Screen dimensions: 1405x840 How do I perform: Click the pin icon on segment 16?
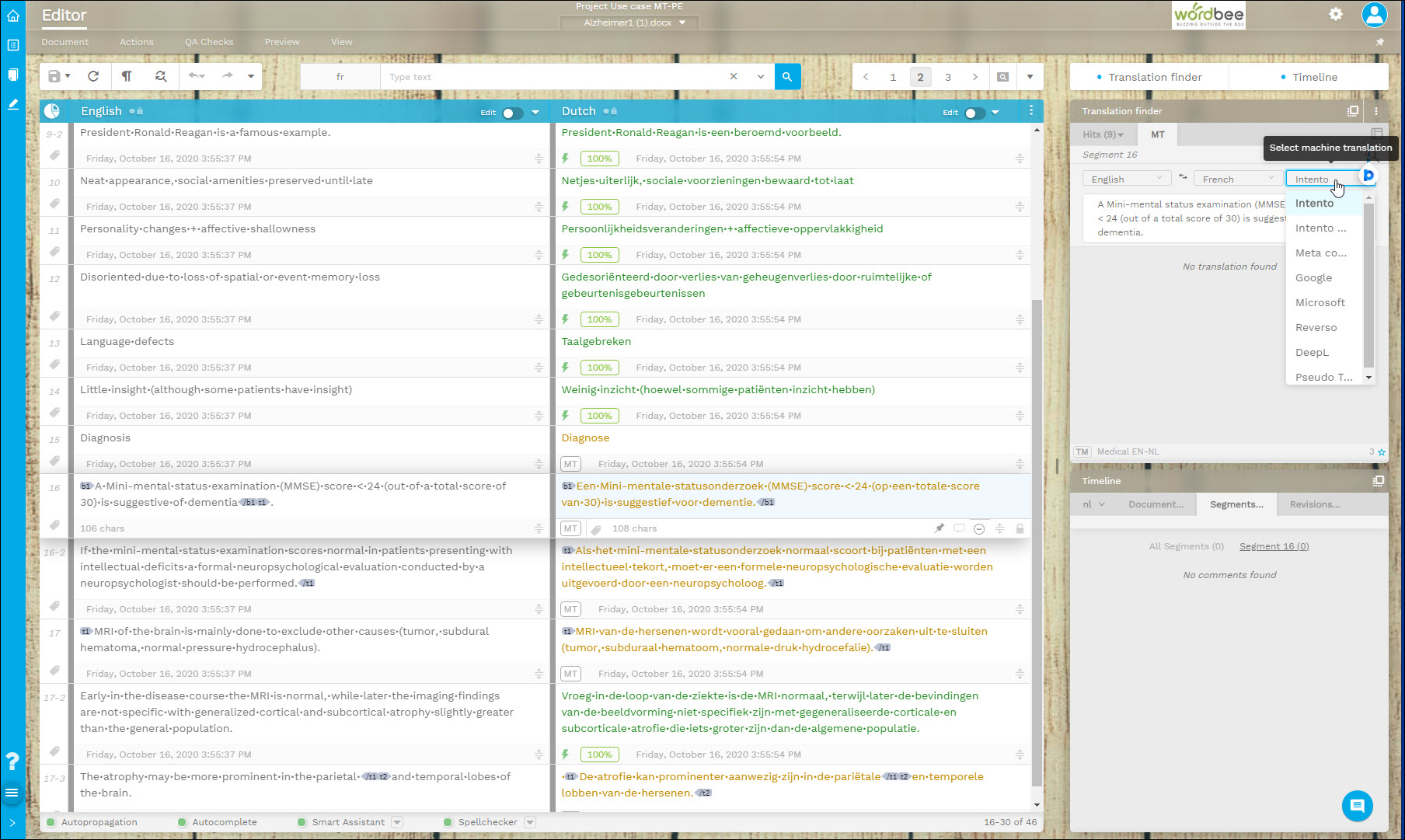point(939,528)
